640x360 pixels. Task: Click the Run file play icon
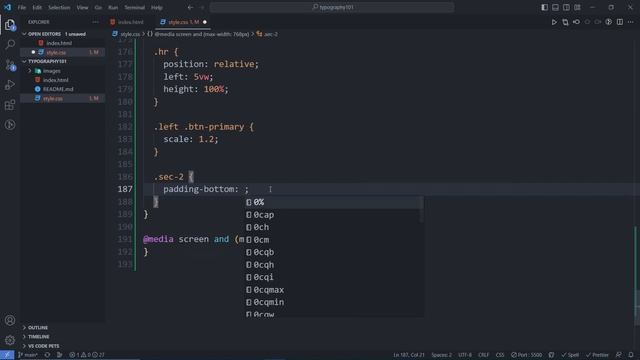point(554,22)
